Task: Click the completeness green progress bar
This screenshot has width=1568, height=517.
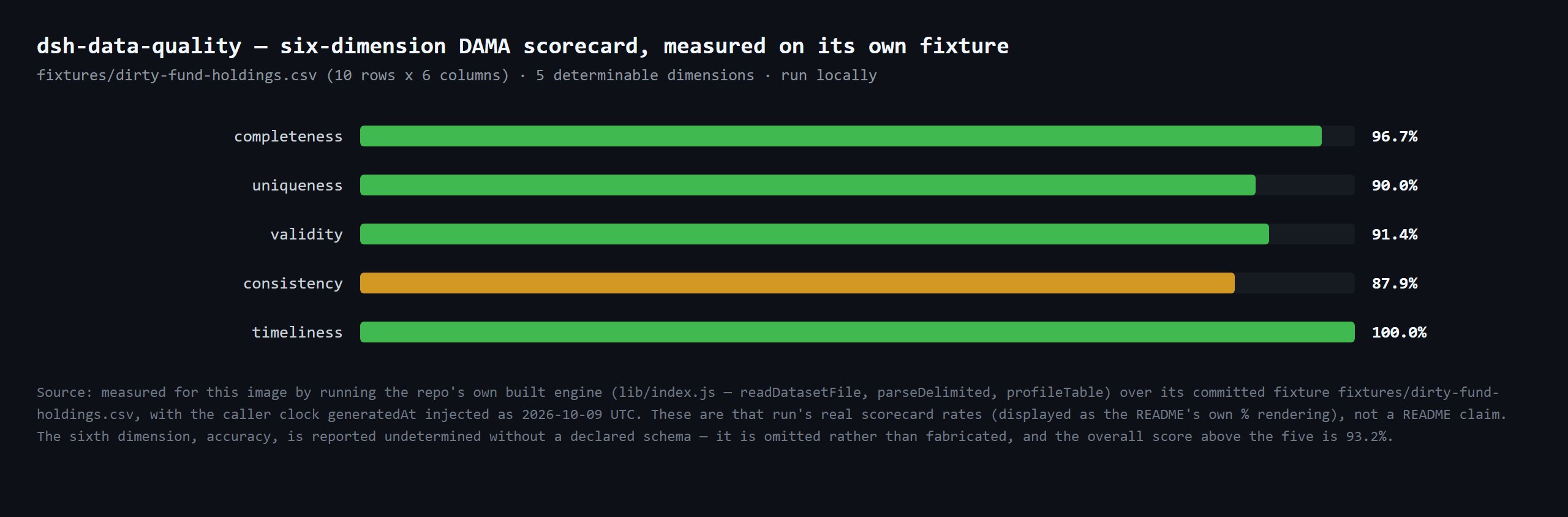Action: [840, 136]
